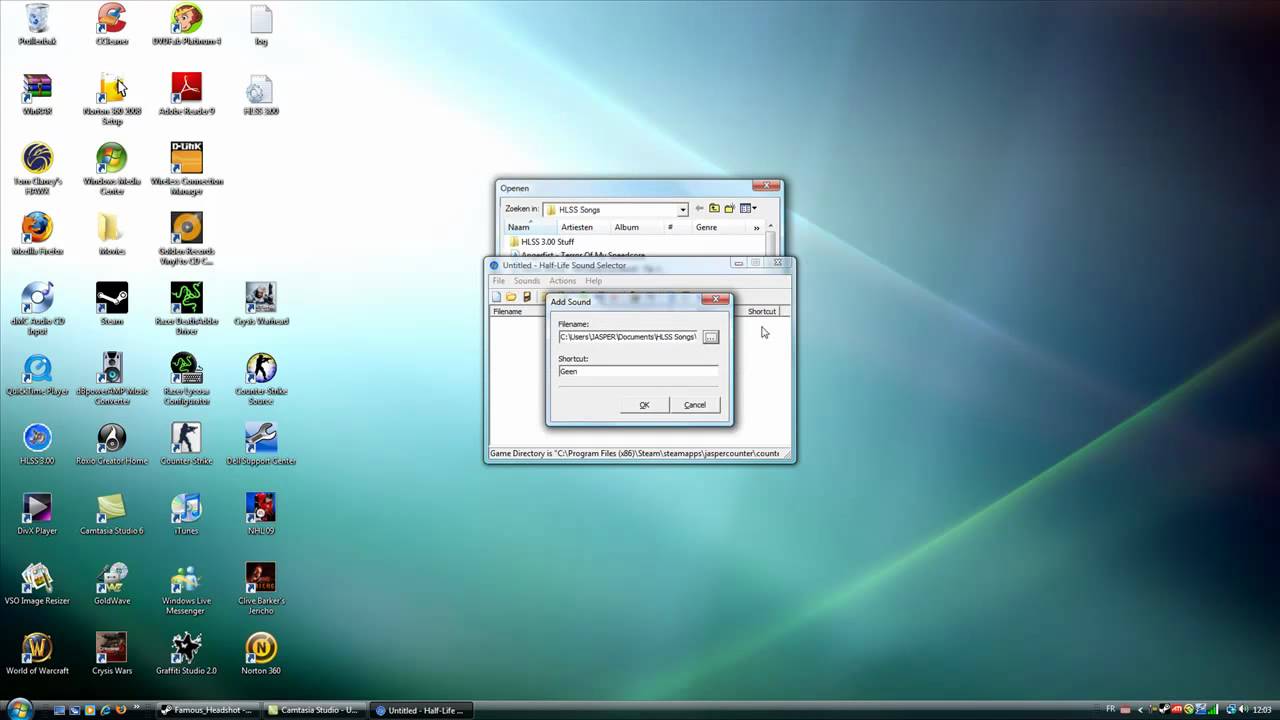Select the DVDFab Platinum 4 desktop icon
1280x720 pixels.
[x=186, y=25]
